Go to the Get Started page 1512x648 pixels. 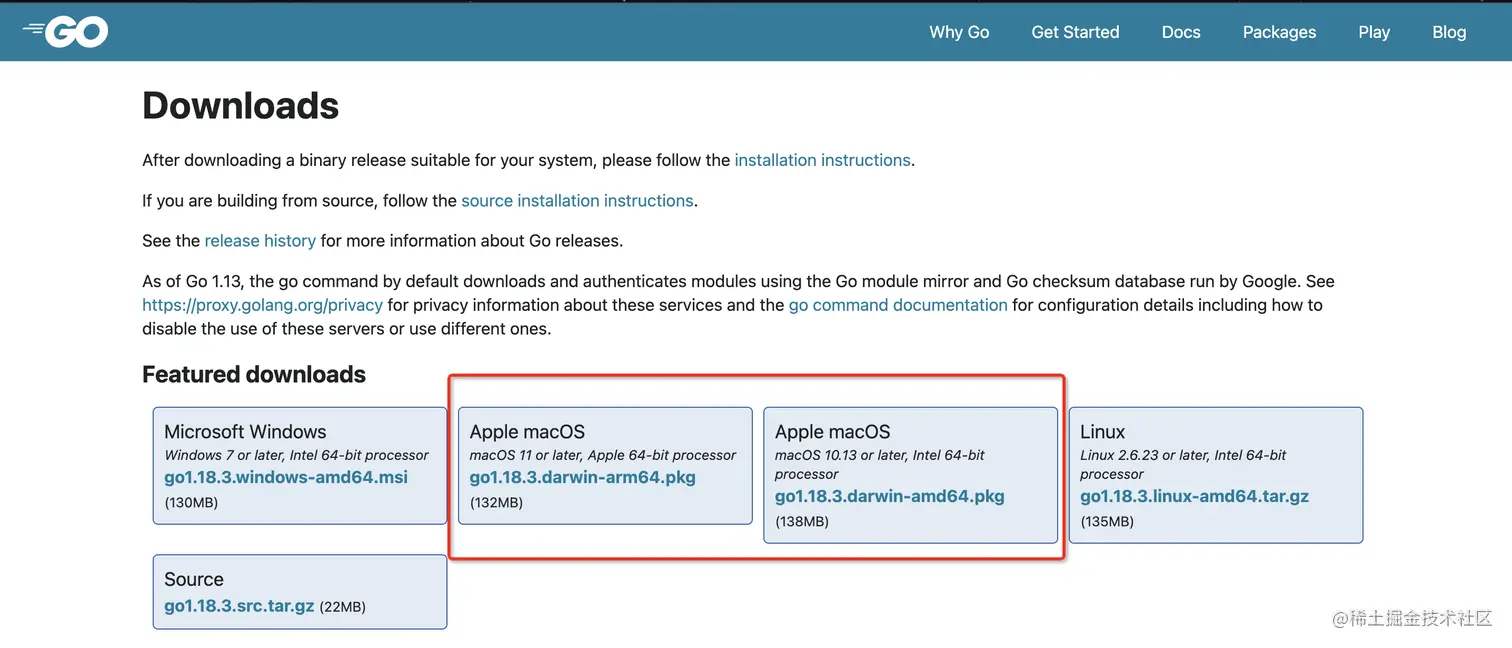[1075, 32]
